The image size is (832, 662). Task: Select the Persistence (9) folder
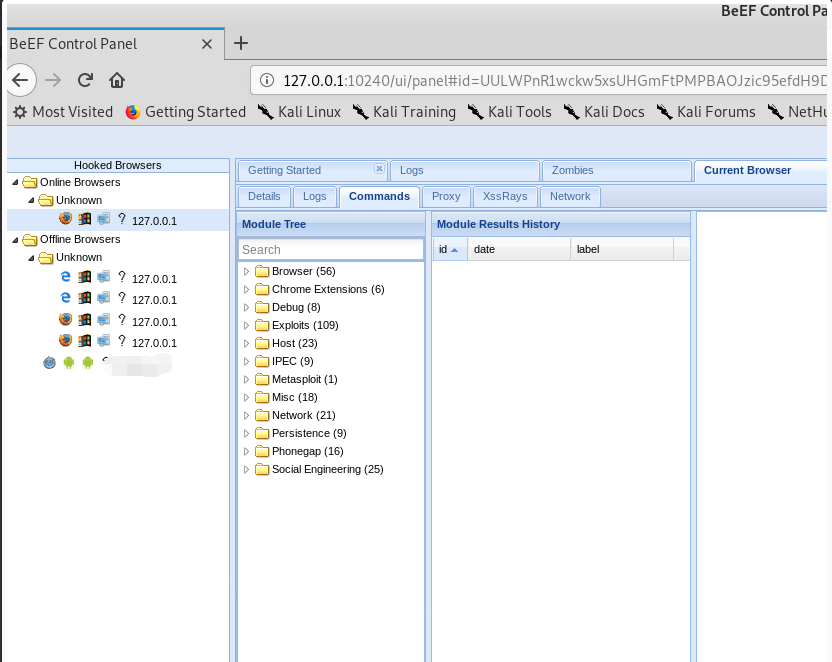click(x=309, y=433)
